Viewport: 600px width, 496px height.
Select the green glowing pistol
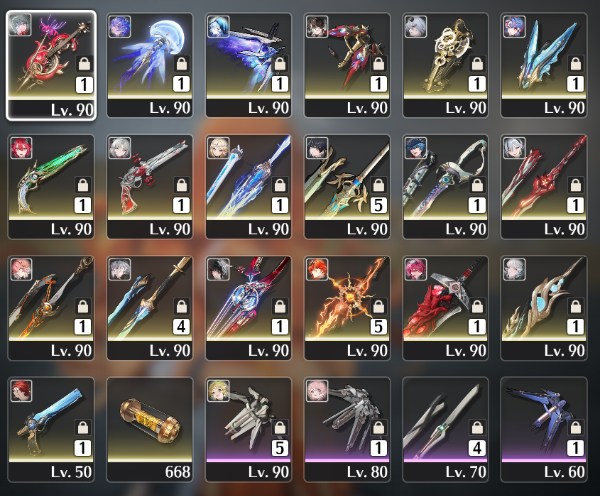tap(51, 187)
